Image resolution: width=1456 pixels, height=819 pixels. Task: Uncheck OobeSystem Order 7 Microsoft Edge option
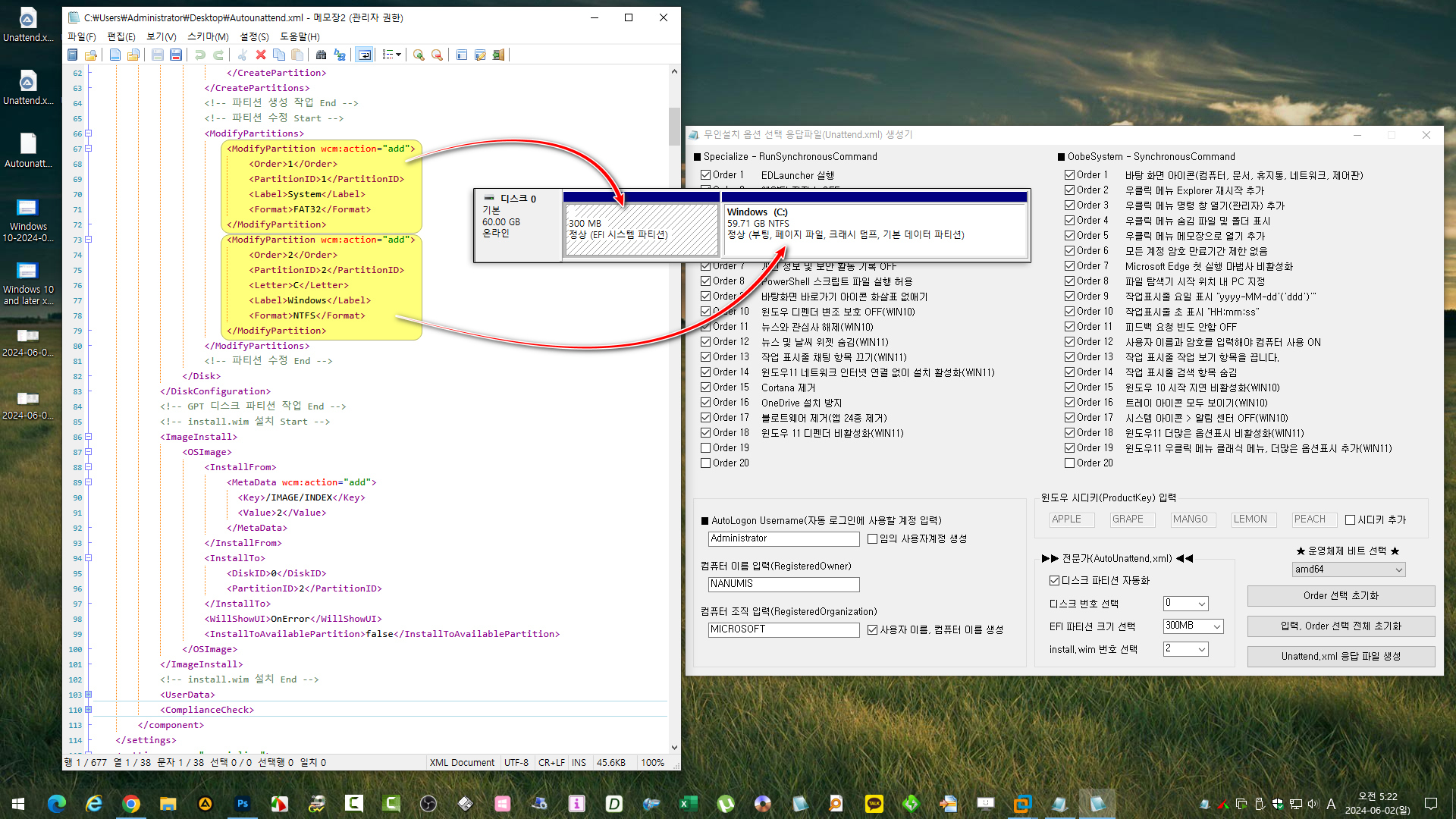1070,266
